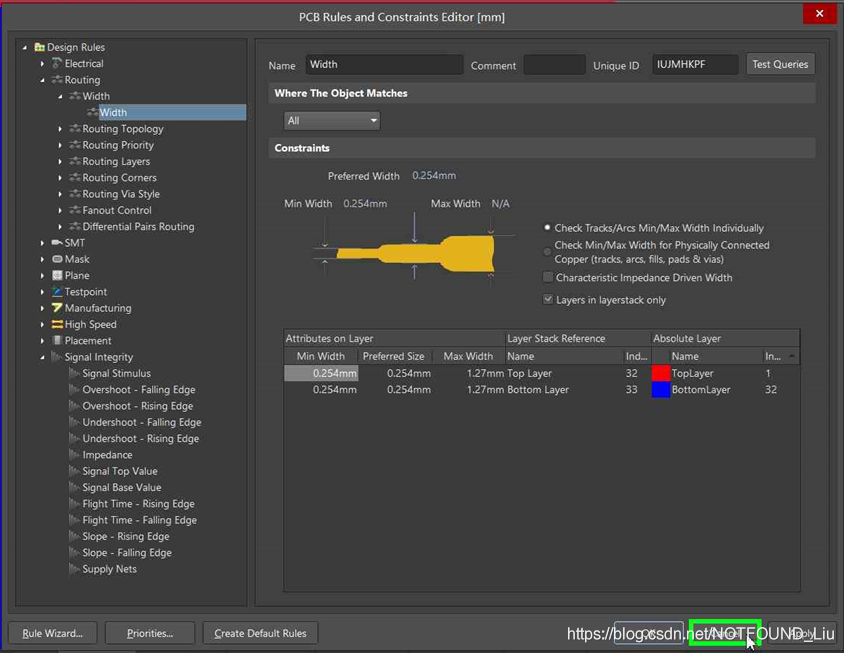Image resolution: width=844 pixels, height=653 pixels.
Task: Select the Width rule tree item
Action: point(172,113)
